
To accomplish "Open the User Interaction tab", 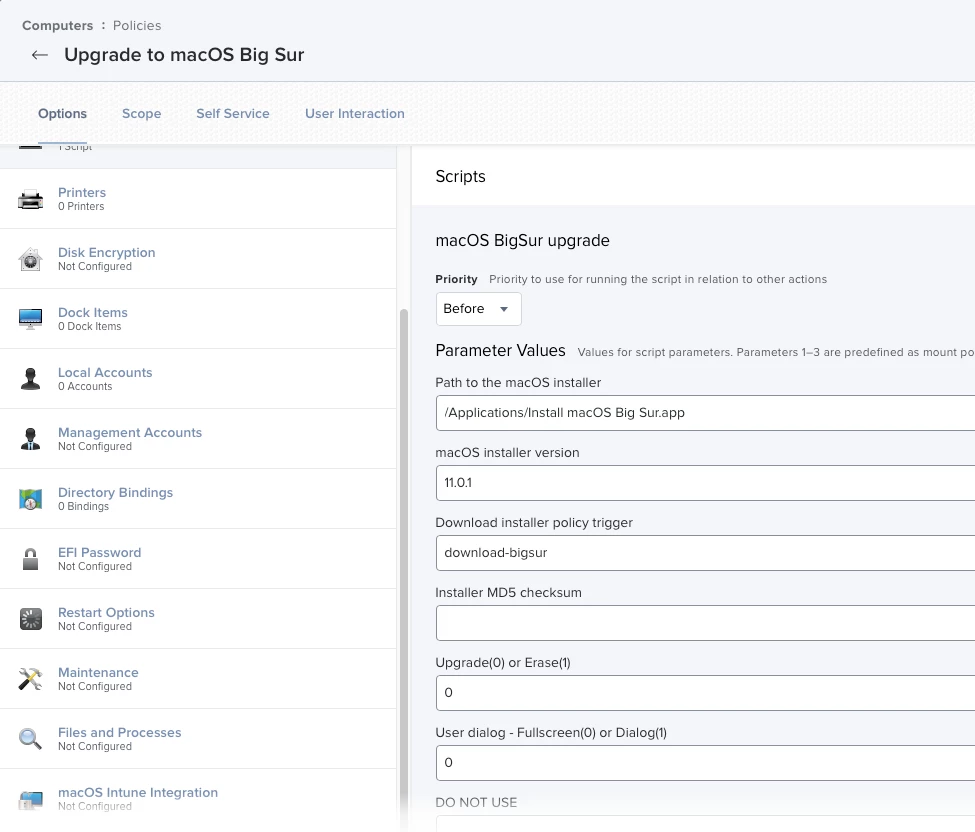I will 354,114.
